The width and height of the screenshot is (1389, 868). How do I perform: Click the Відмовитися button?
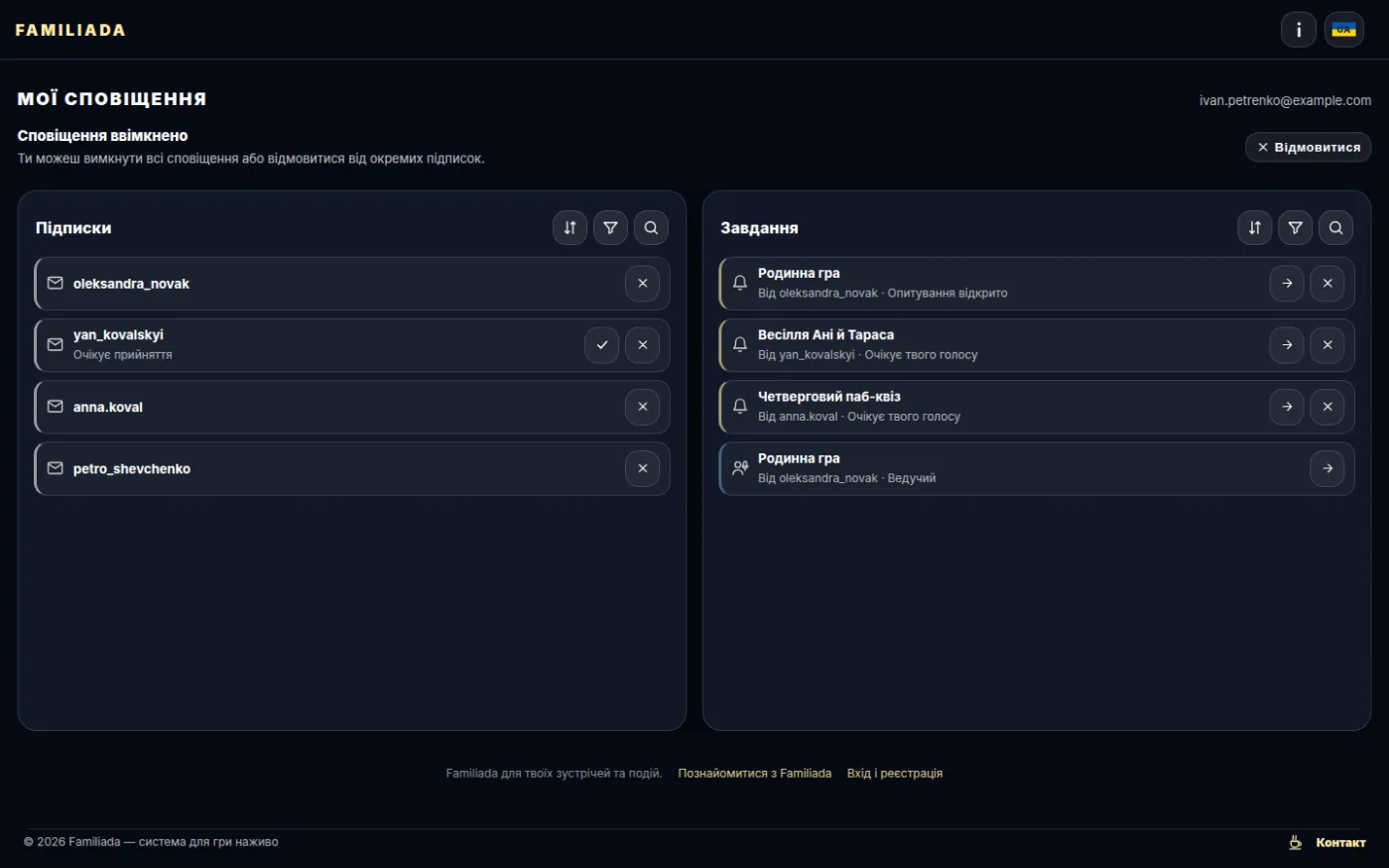pyautogui.click(x=1308, y=147)
